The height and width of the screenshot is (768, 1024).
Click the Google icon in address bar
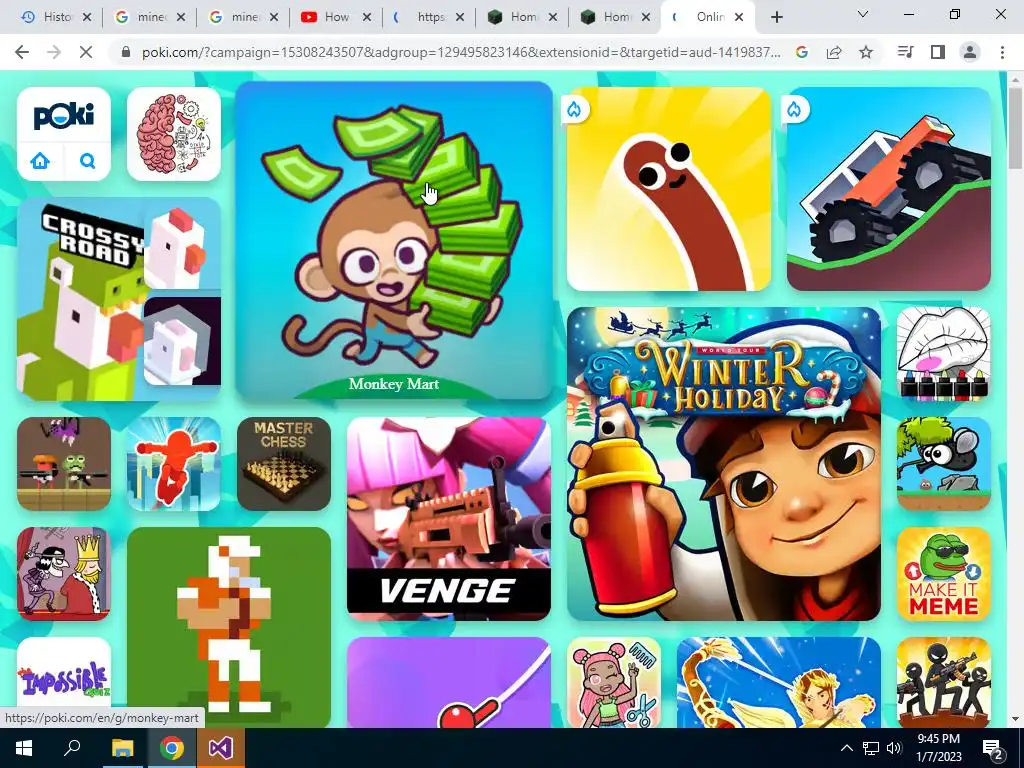tap(802, 52)
